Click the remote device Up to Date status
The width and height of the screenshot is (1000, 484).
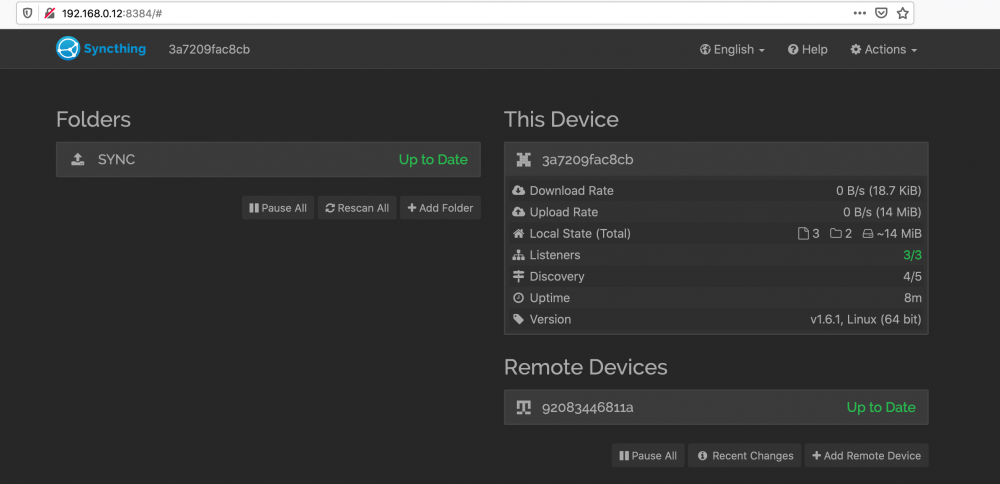[x=881, y=407]
